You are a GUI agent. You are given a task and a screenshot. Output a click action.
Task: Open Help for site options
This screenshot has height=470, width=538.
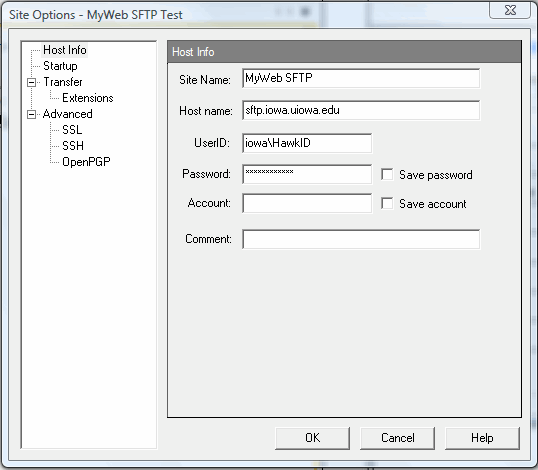click(482, 438)
